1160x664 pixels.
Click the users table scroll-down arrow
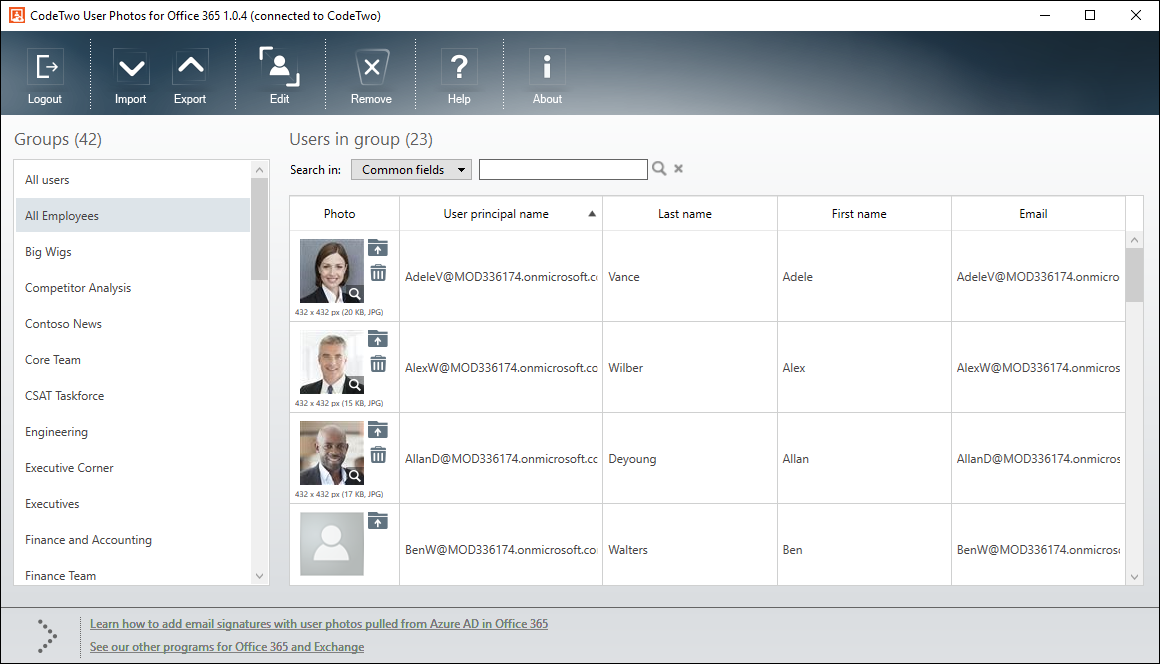1134,577
